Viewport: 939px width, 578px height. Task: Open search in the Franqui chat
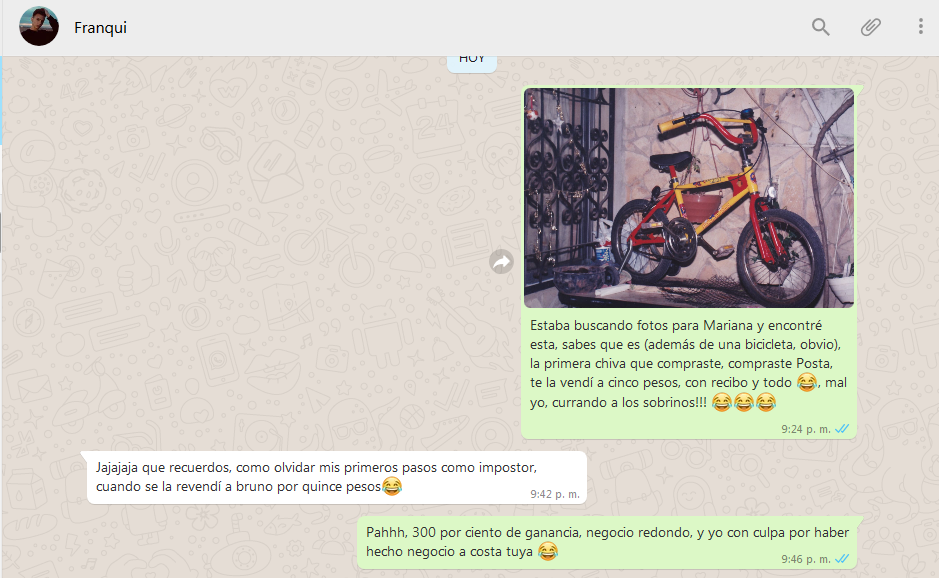tap(821, 27)
